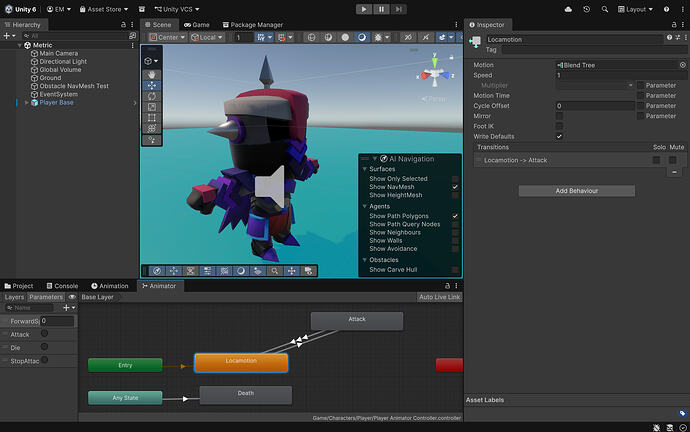Open the Unity VCS dropdown
The height and width of the screenshot is (432, 690).
pos(176,9)
